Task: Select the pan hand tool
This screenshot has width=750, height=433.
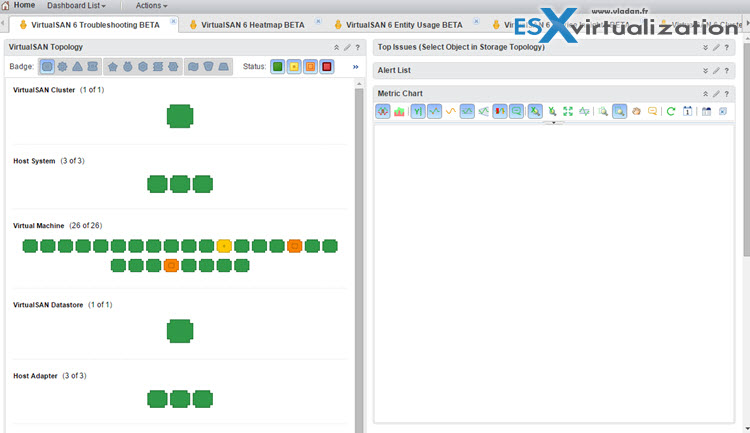Action: 636,111
